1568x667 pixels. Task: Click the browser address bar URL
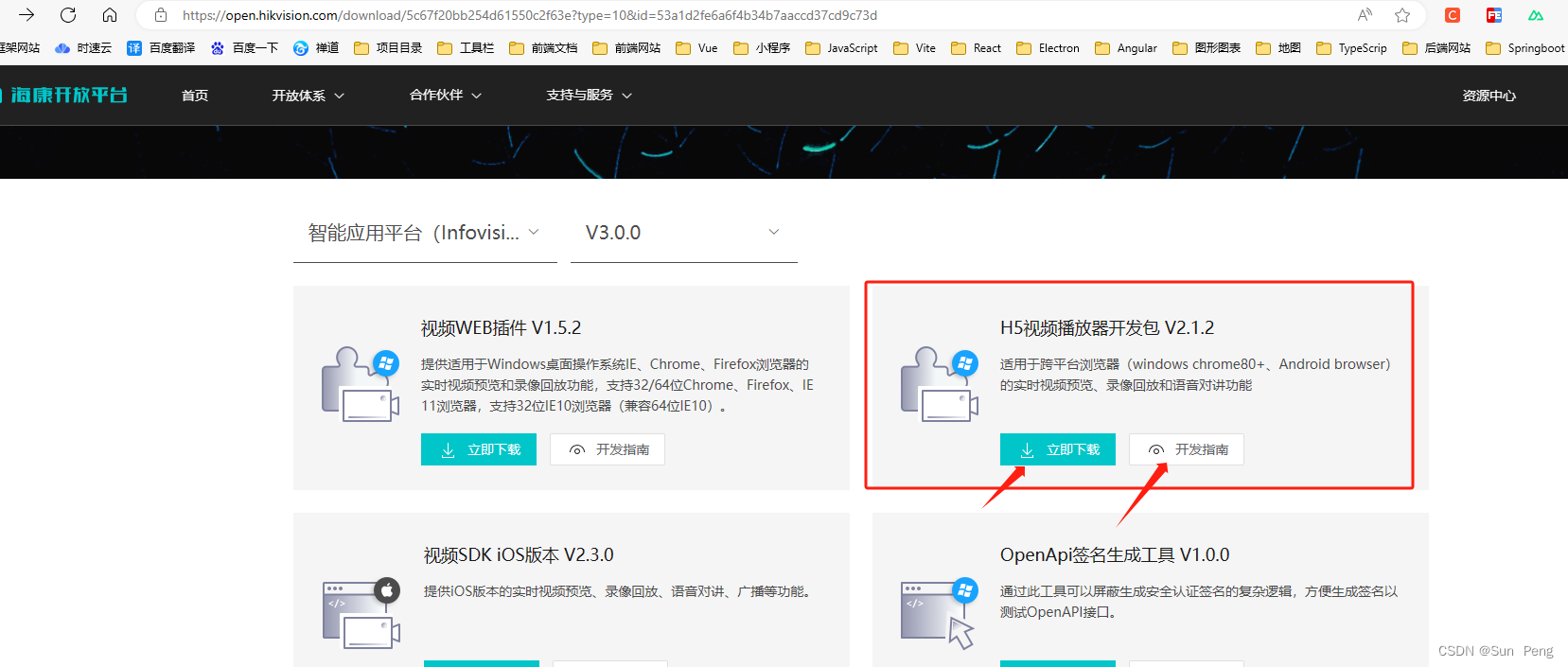click(x=530, y=15)
